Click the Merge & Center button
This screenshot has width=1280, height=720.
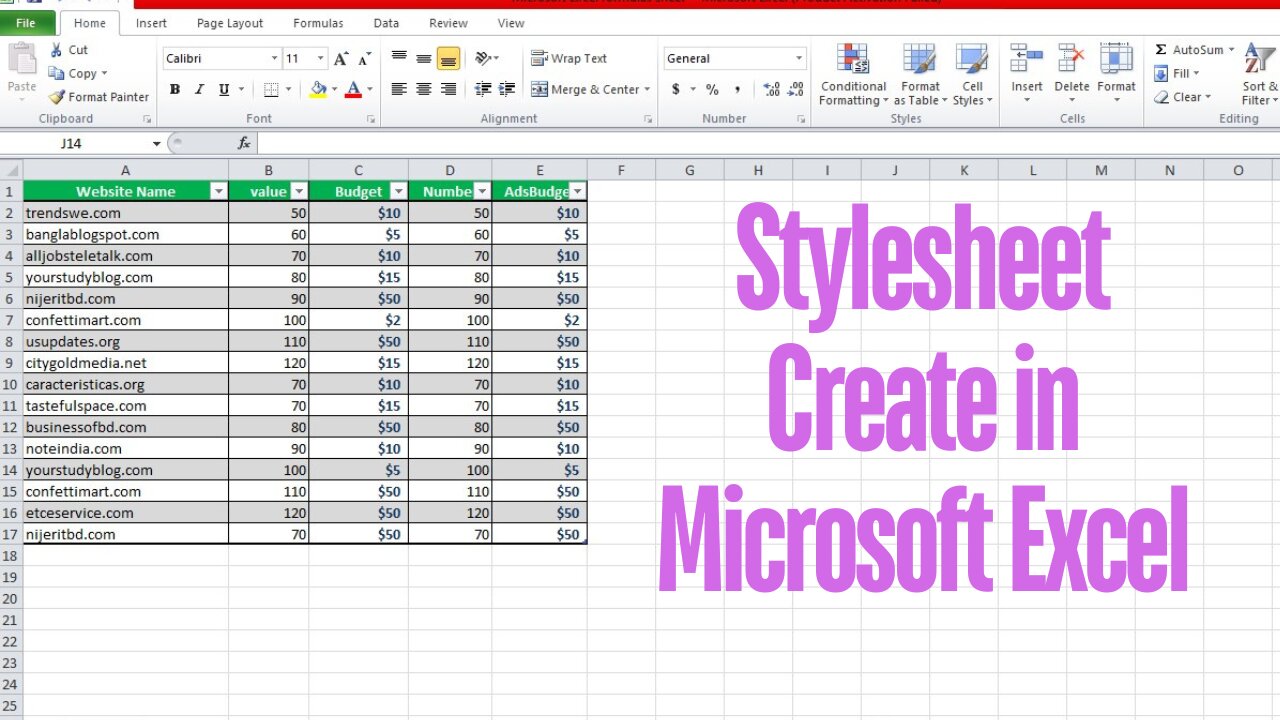point(585,90)
